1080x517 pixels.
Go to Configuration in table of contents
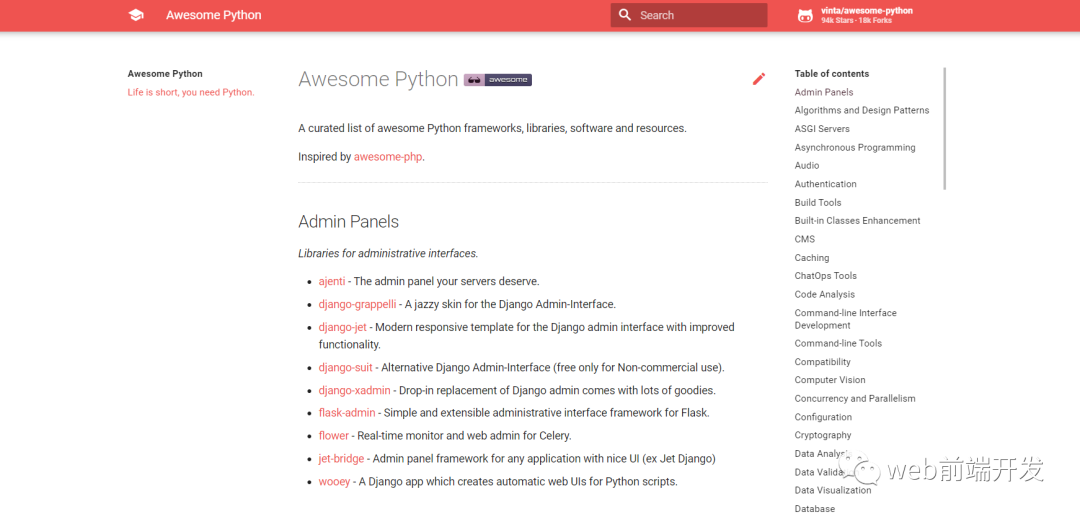[823, 416]
